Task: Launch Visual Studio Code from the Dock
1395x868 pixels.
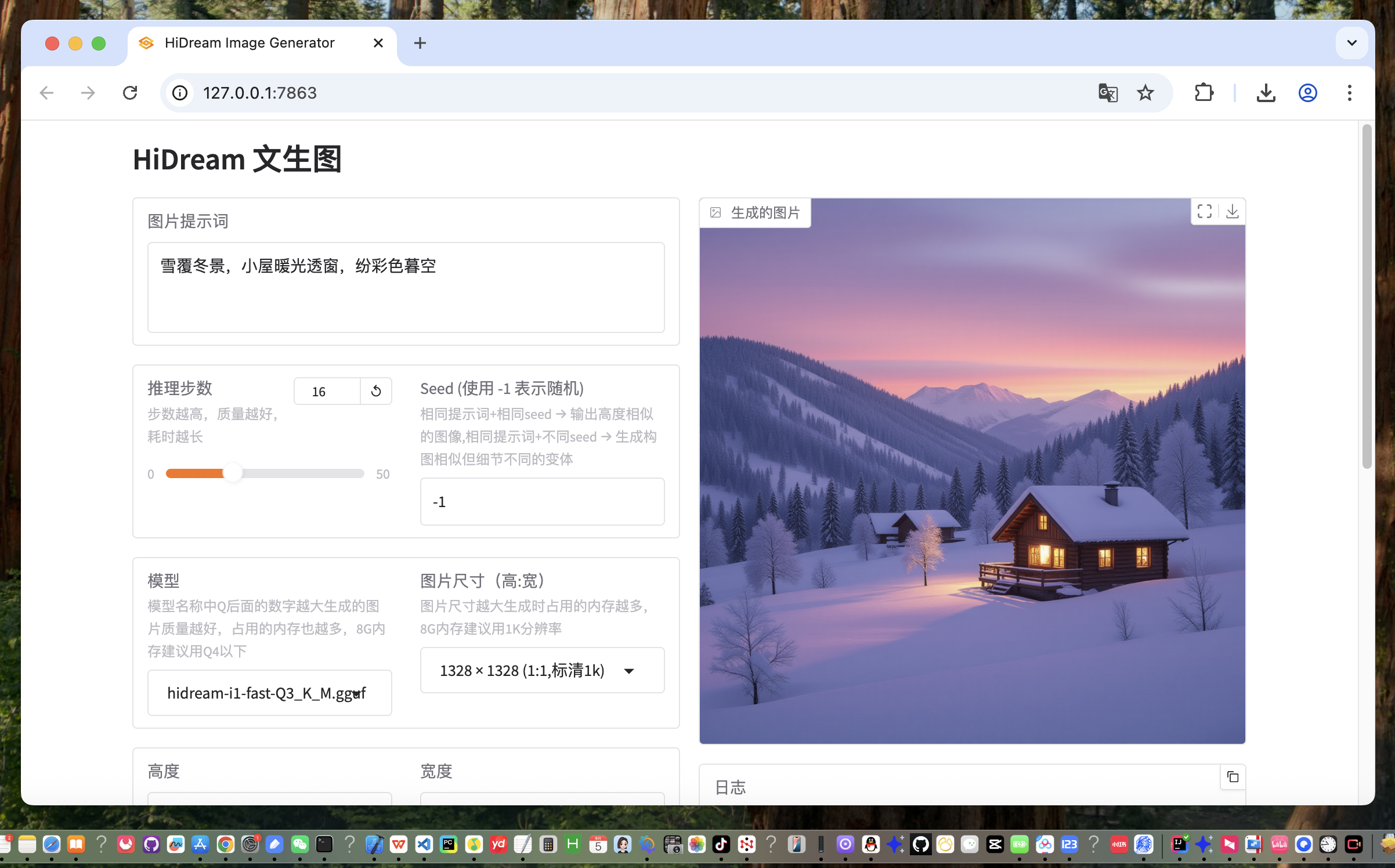Action: click(424, 844)
